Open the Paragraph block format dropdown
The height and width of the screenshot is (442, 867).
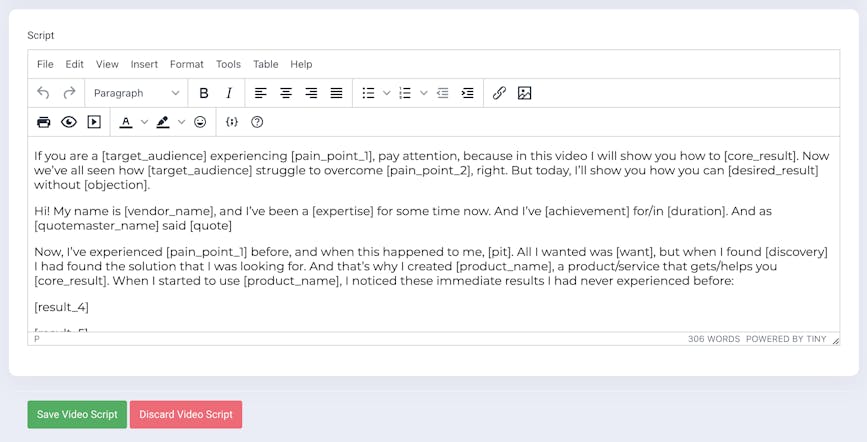(136, 93)
